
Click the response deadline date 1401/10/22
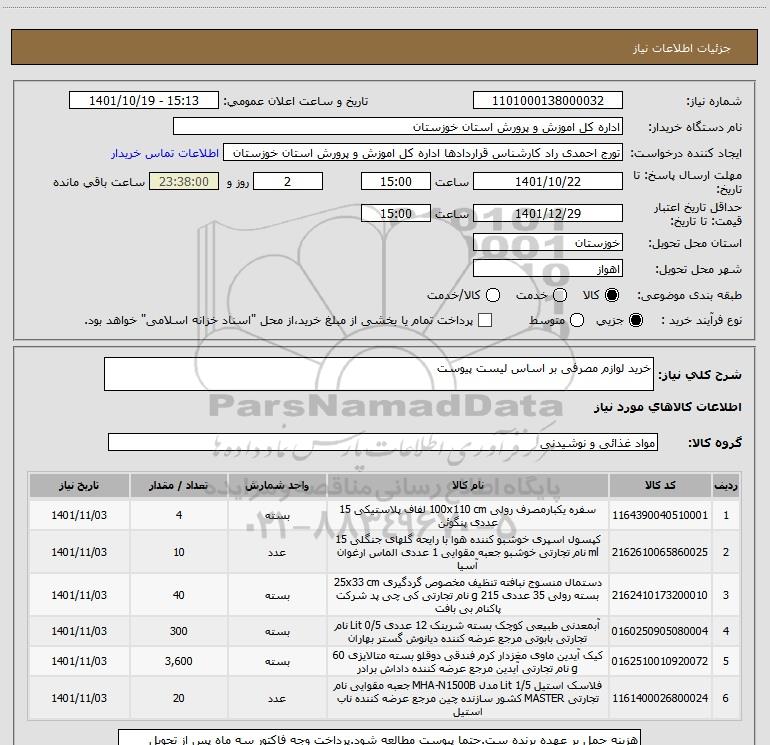click(x=548, y=182)
